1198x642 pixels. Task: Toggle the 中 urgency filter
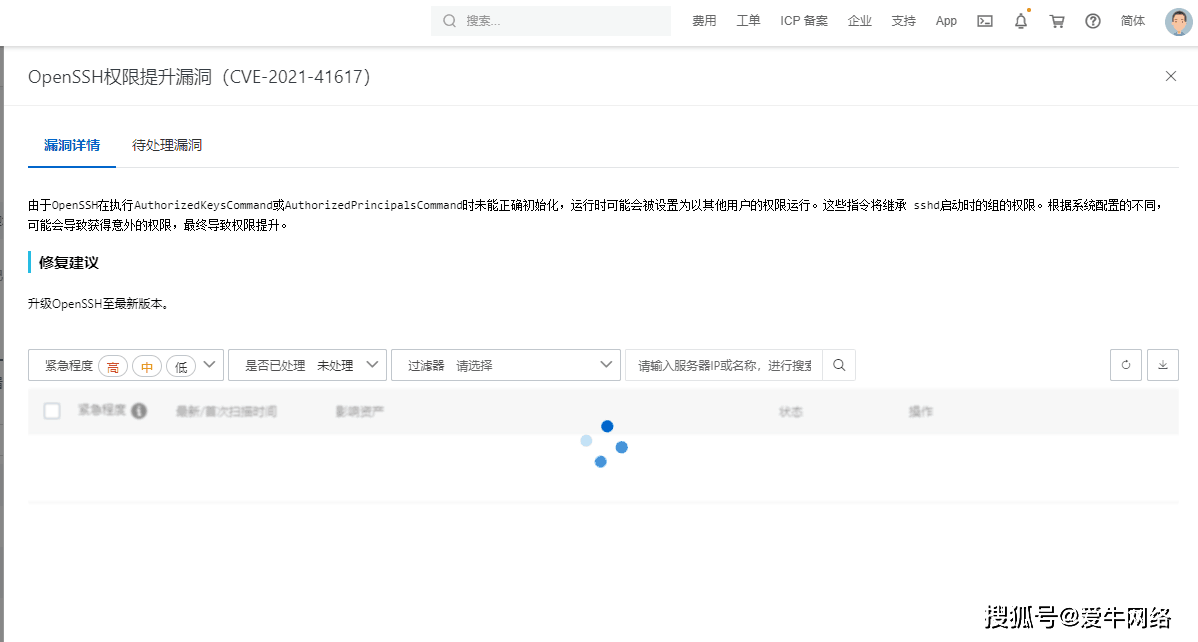pos(147,366)
